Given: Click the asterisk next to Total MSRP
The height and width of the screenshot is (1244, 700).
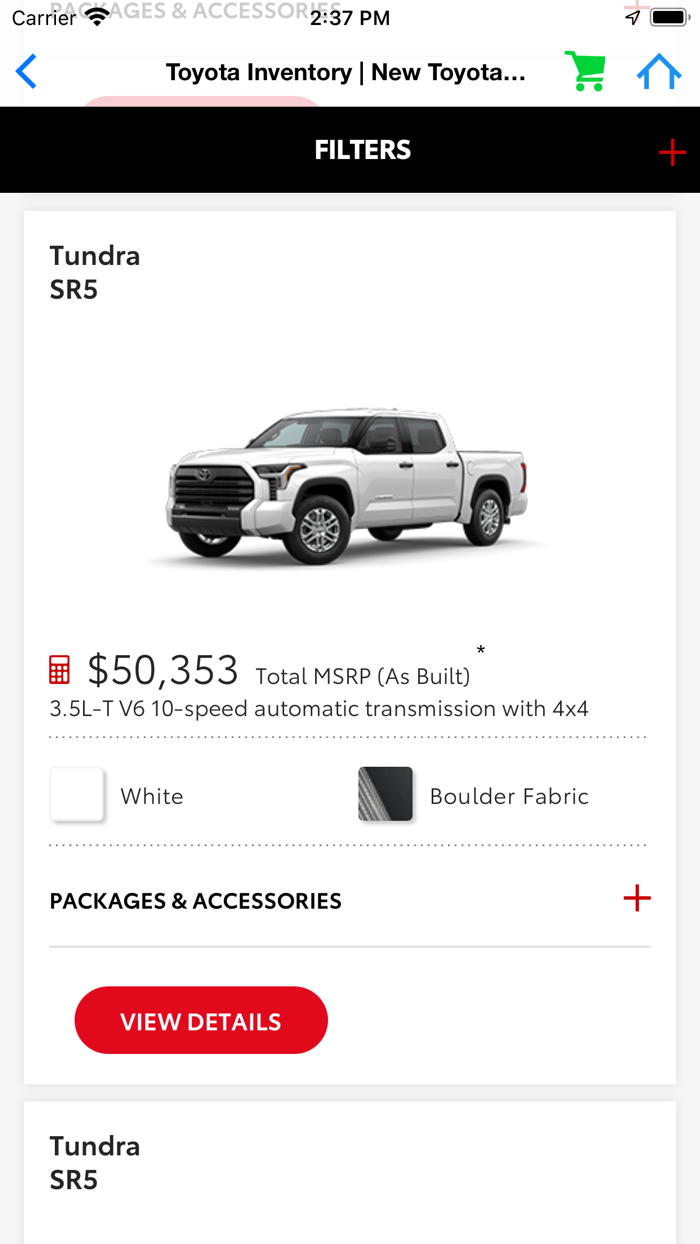Looking at the screenshot, I should 481,651.
